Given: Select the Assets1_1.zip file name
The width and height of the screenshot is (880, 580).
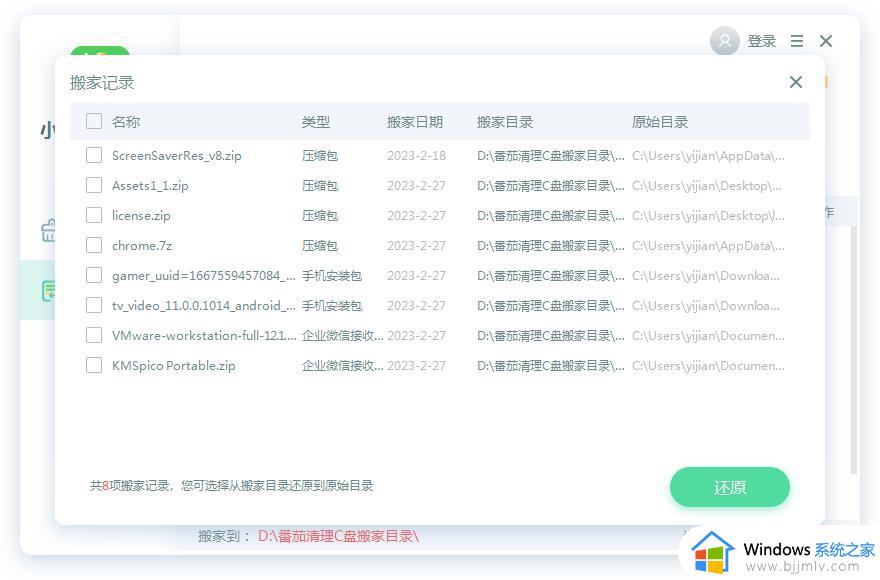Looking at the screenshot, I should coord(150,186).
